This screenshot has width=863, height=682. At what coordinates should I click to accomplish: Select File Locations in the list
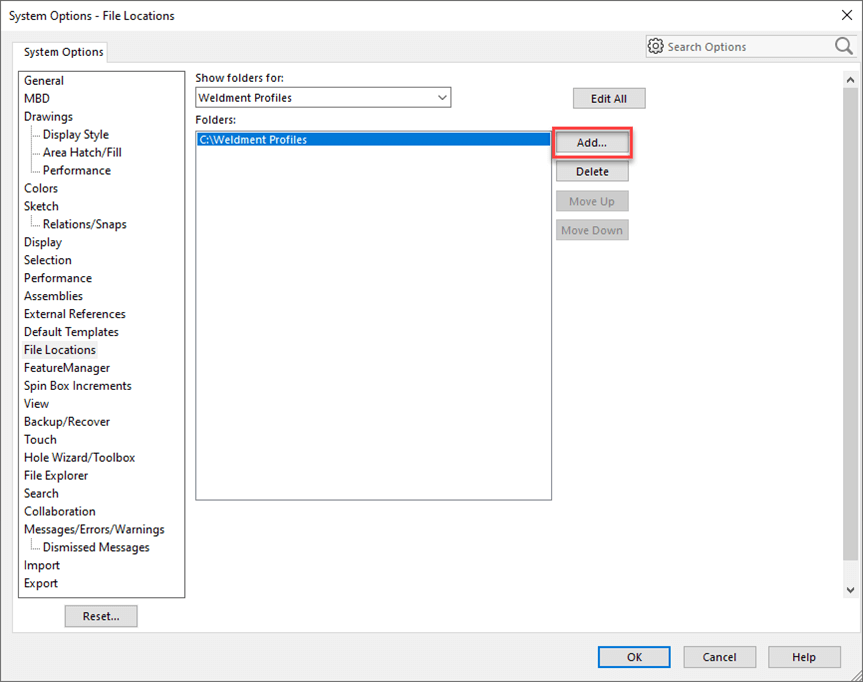[x=60, y=350]
